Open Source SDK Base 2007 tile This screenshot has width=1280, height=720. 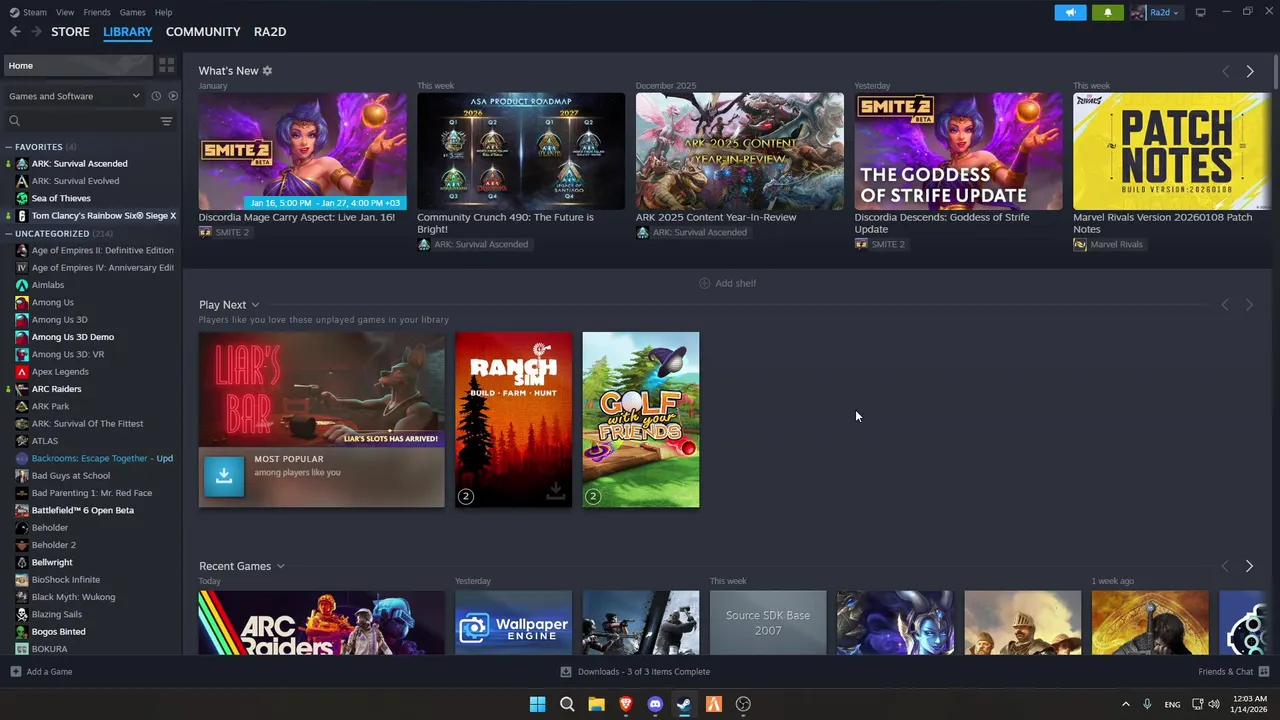[x=768, y=623]
